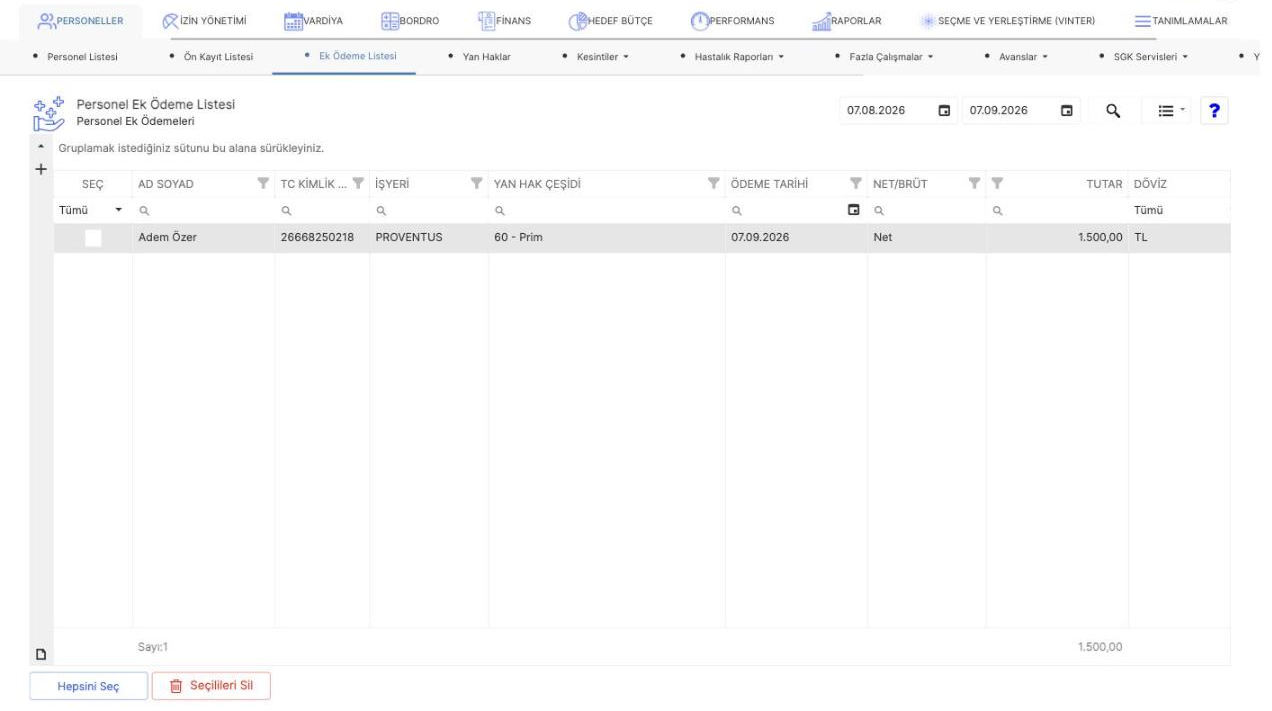Open the TC KİMLİK column filter icon
Viewport: 1272px width, 711px height.
tap(358, 183)
